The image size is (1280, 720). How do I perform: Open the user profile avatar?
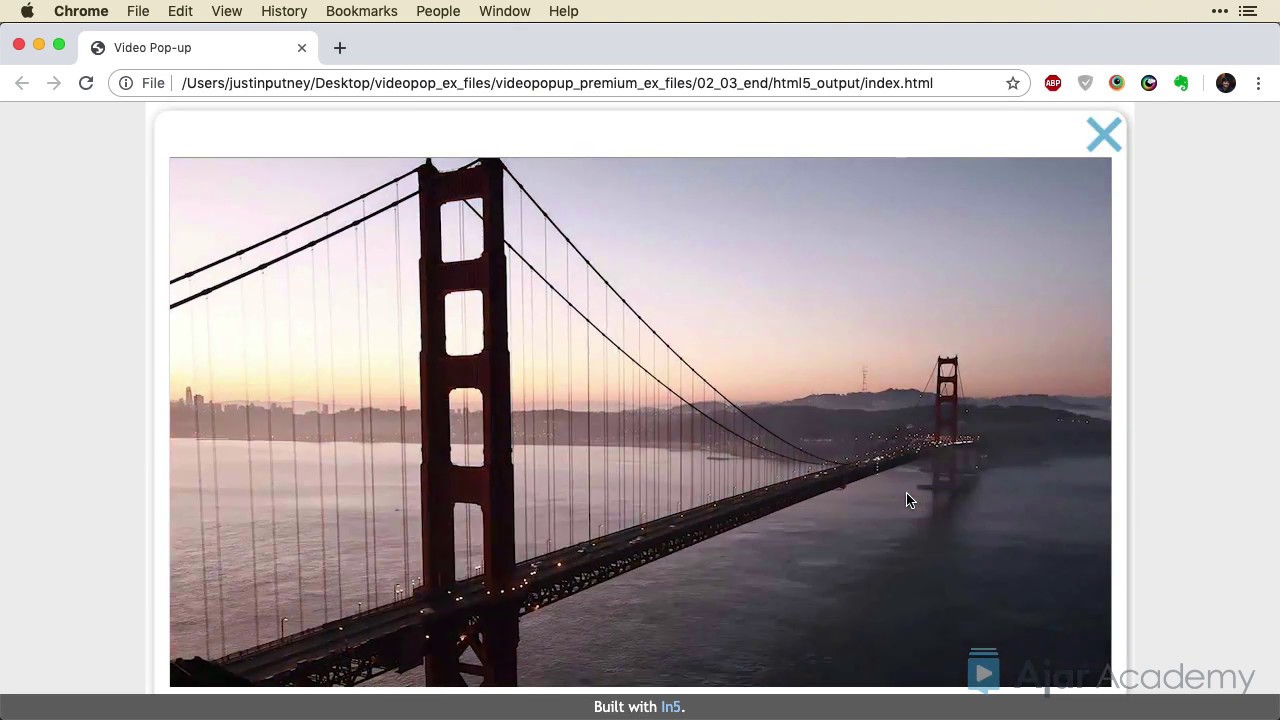(1226, 83)
